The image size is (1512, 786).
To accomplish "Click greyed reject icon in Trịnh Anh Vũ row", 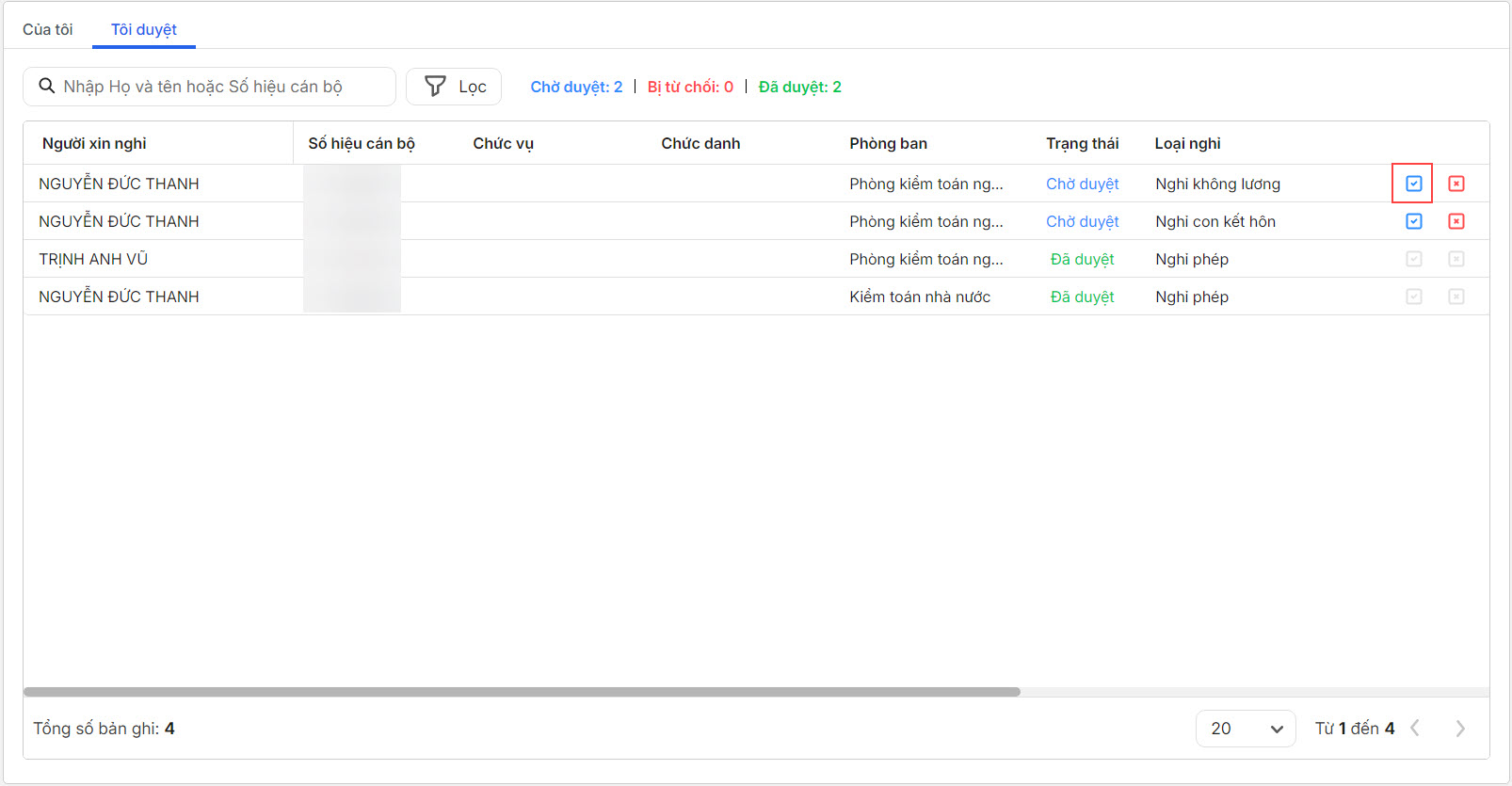I will (1456, 259).
